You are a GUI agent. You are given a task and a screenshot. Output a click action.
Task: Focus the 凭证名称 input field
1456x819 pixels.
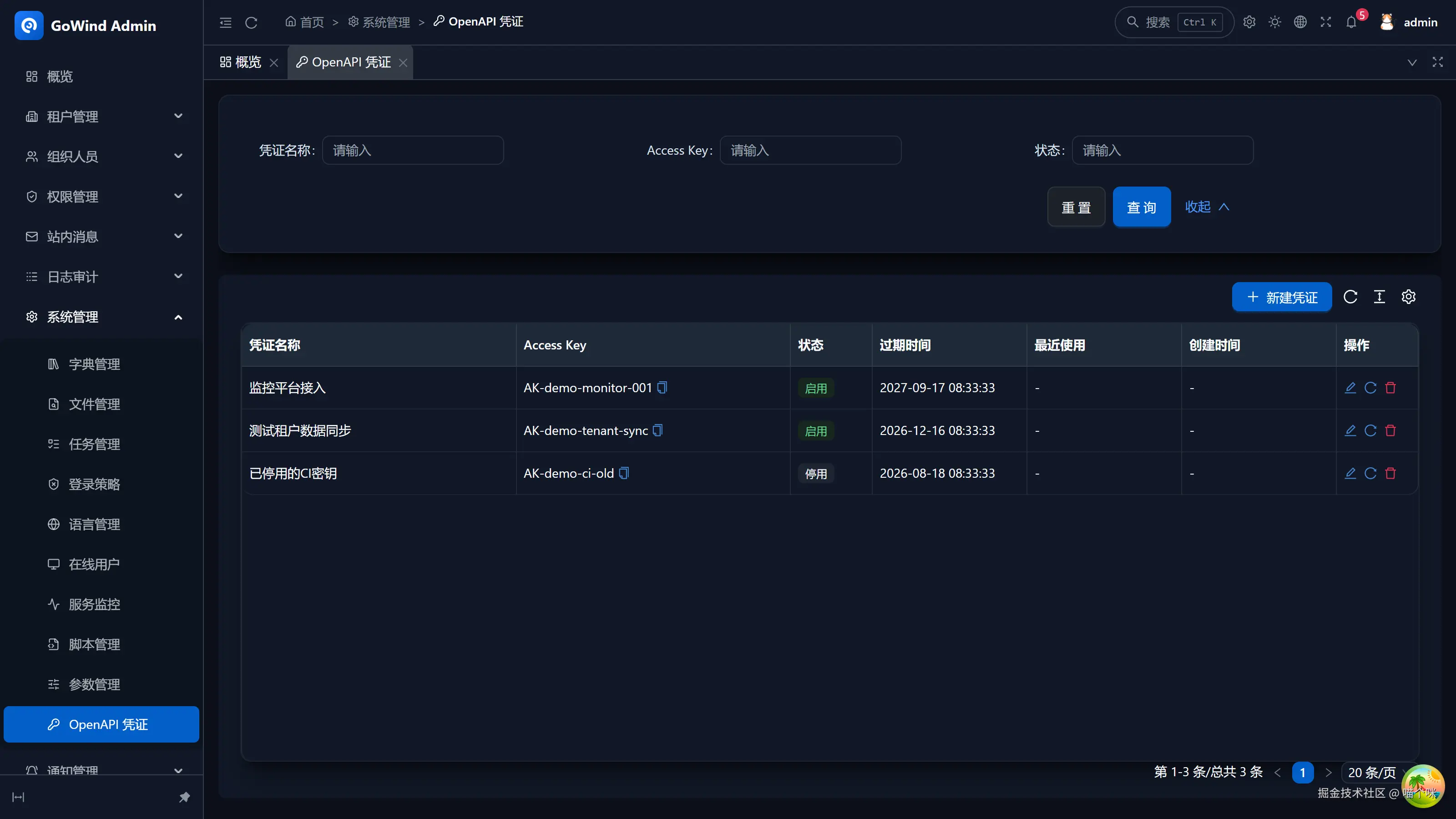[x=413, y=150]
